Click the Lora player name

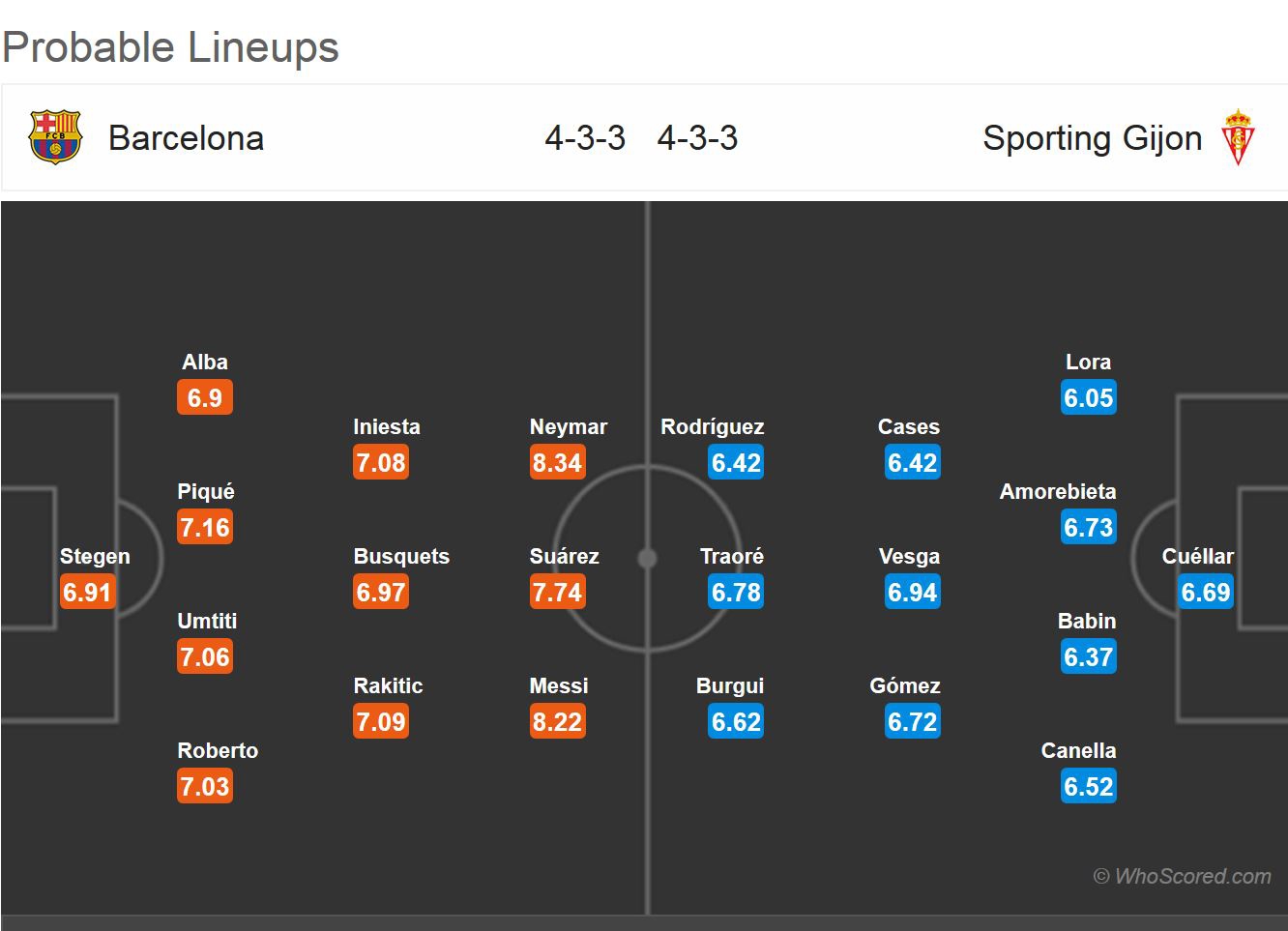1088,363
